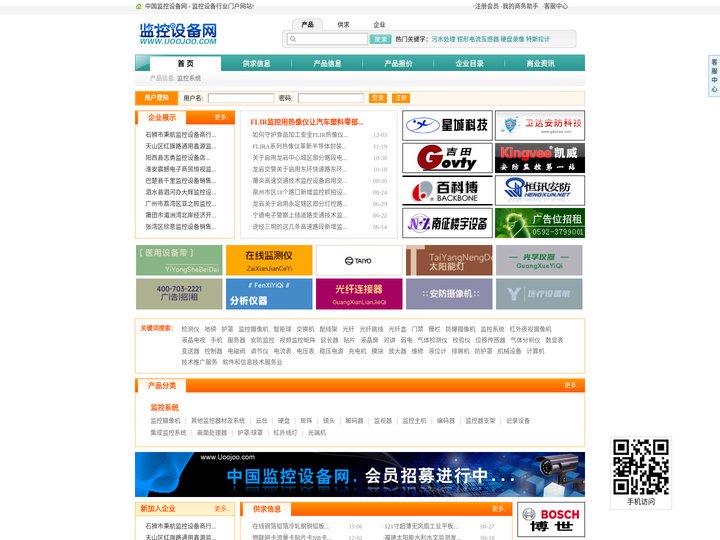Open 更多 in the 产品分类 header

click(x=571, y=385)
